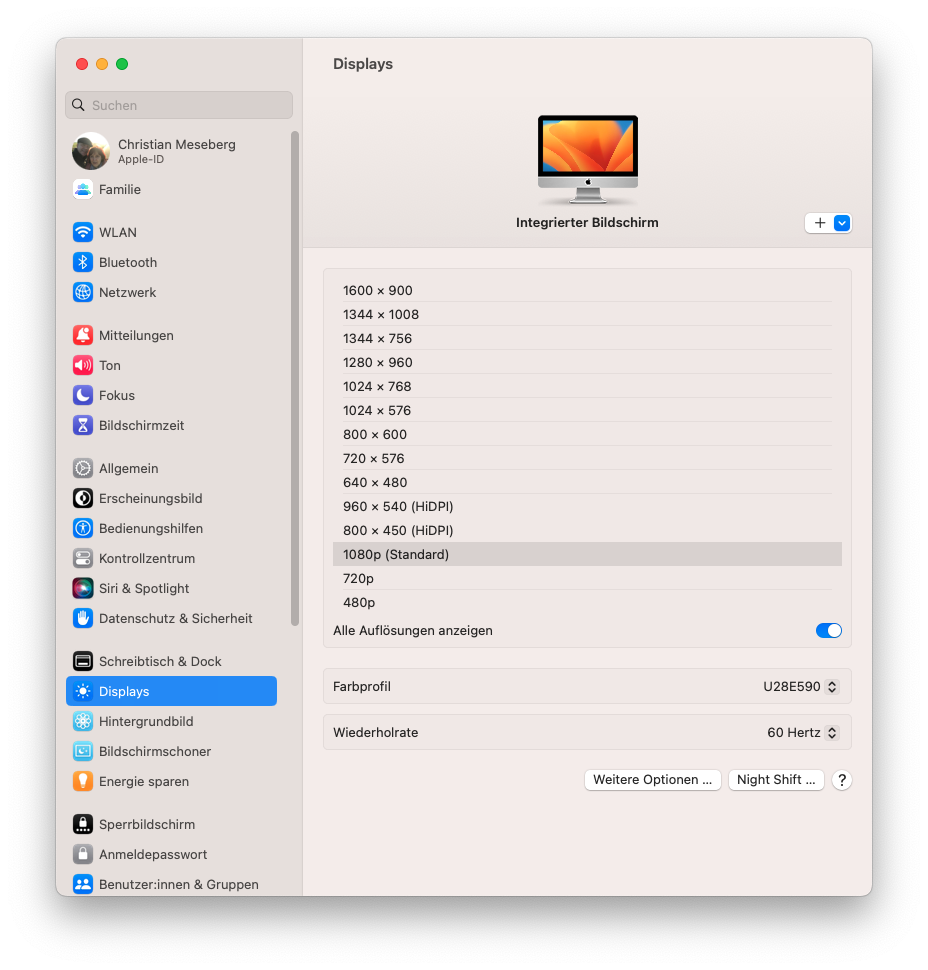Image resolution: width=928 pixels, height=970 pixels.
Task: Click the question mark help button
Action: coord(842,780)
